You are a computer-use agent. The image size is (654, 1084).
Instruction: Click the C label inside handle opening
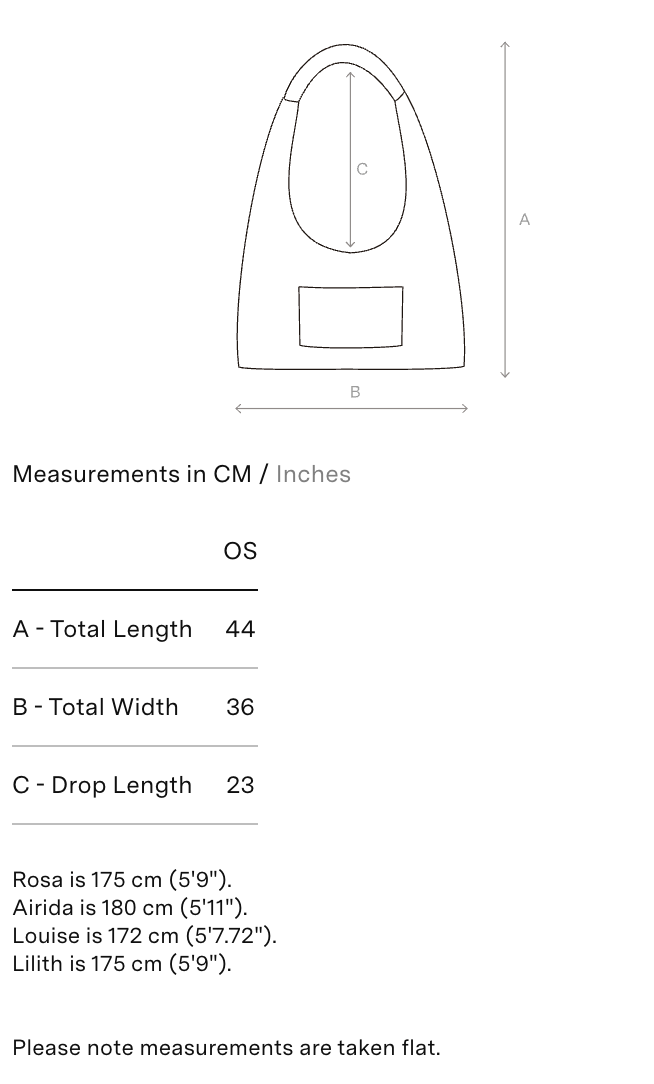point(362,169)
